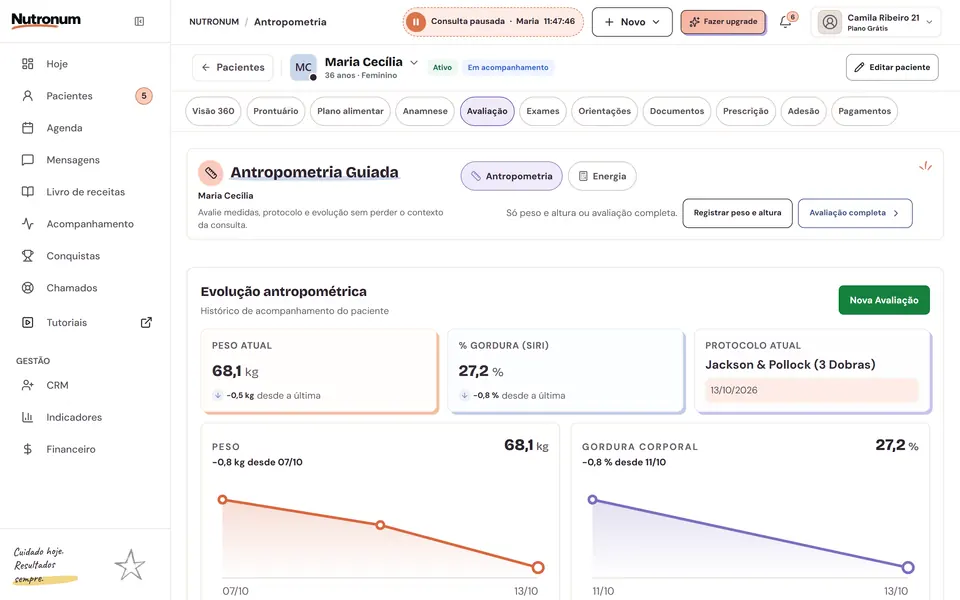Click the NUTRONUM breadcrumb link
The width and height of the screenshot is (960, 600).
point(214,22)
